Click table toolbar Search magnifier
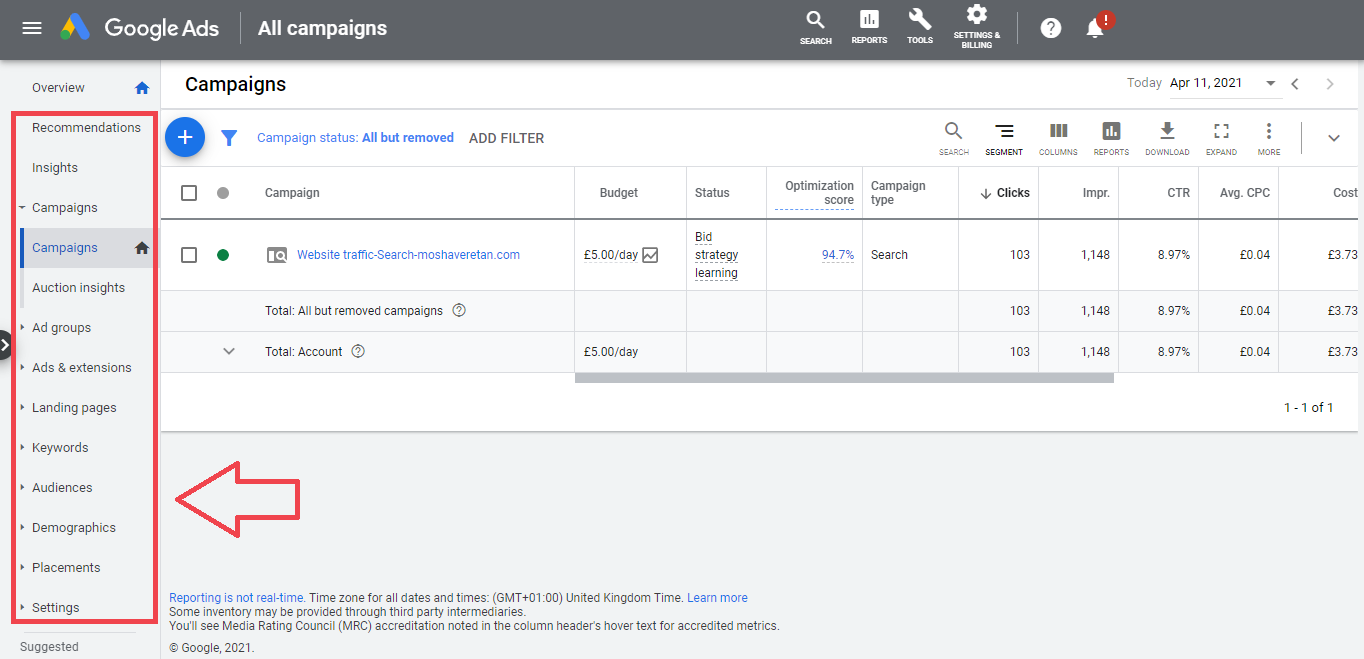Screen dimensions: 1364x659 click(x=954, y=138)
